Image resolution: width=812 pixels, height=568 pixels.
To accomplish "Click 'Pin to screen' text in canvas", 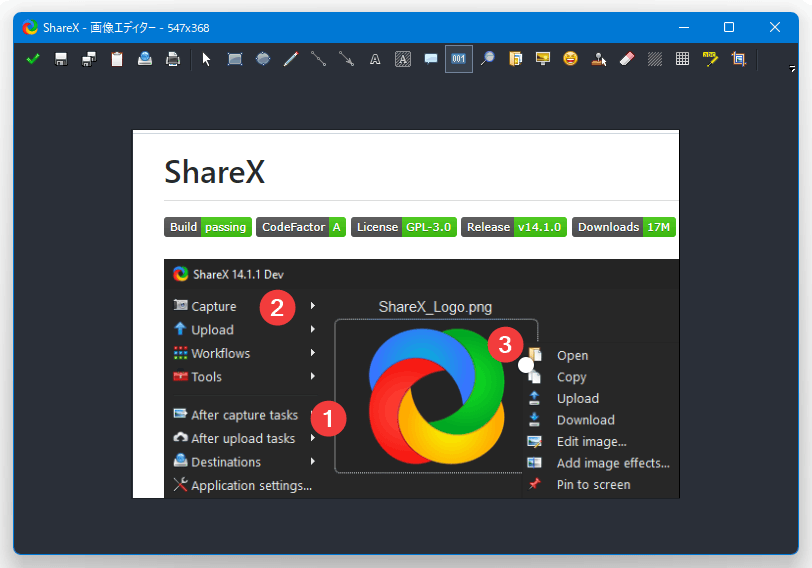I will coord(593,485).
